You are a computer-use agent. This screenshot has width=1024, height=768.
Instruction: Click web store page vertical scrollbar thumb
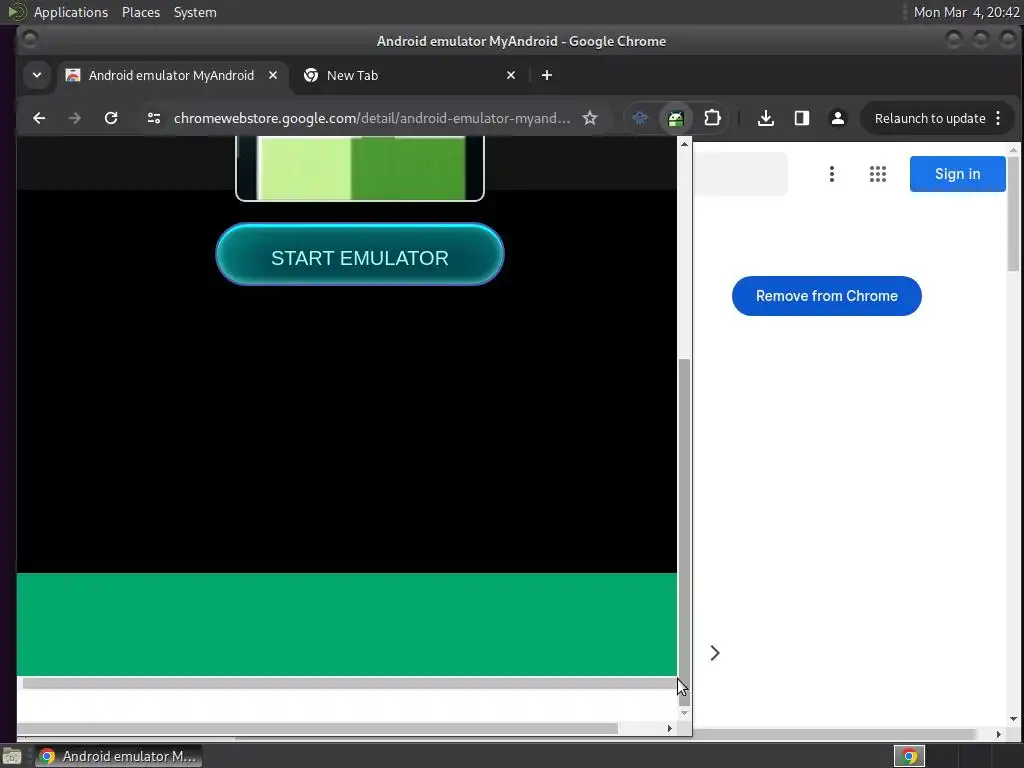click(x=1013, y=214)
